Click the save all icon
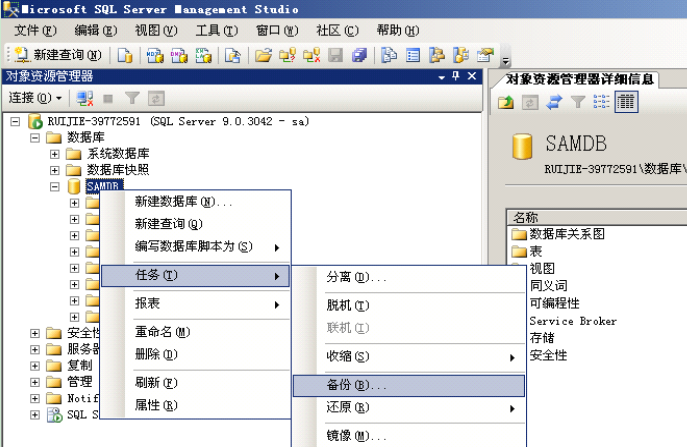Image resolution: width=687 pixels, height=447 pixels. [x=359, y=55]
